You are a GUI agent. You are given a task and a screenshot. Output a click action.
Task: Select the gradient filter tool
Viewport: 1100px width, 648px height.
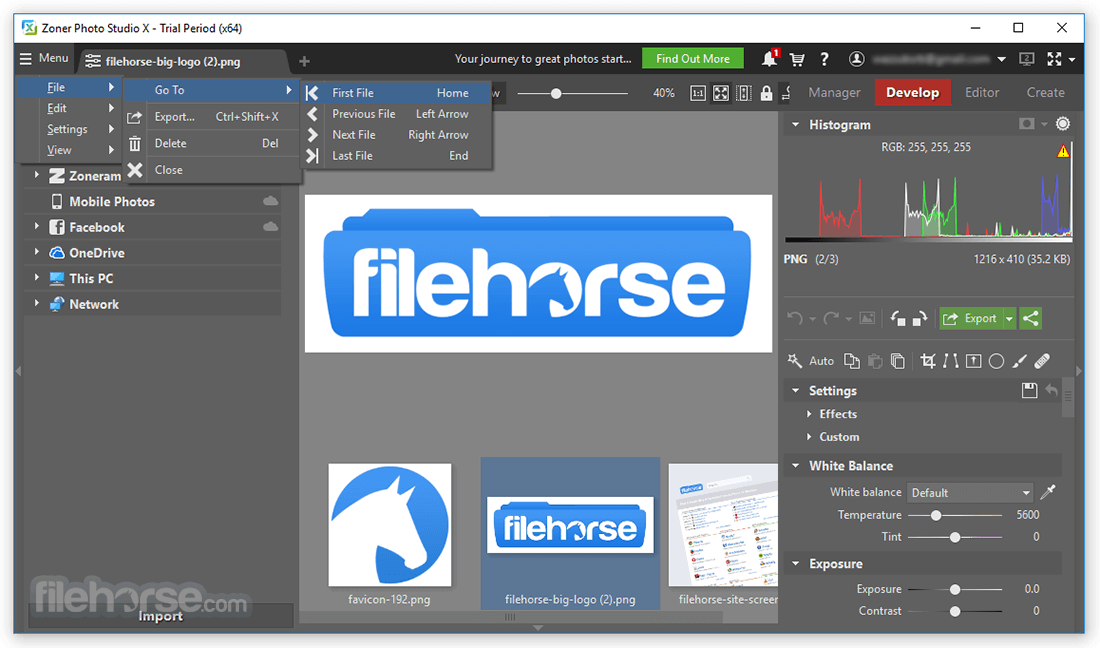[x=973, y=361]
